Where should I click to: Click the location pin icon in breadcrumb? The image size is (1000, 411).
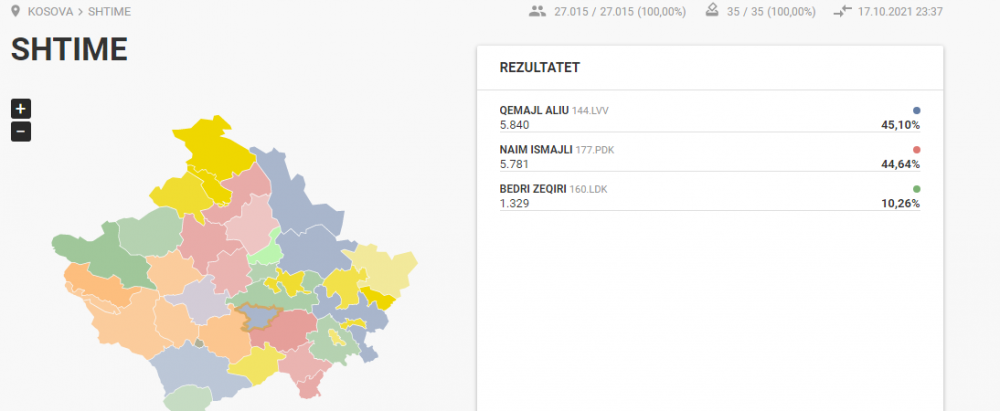coord(16,11)
